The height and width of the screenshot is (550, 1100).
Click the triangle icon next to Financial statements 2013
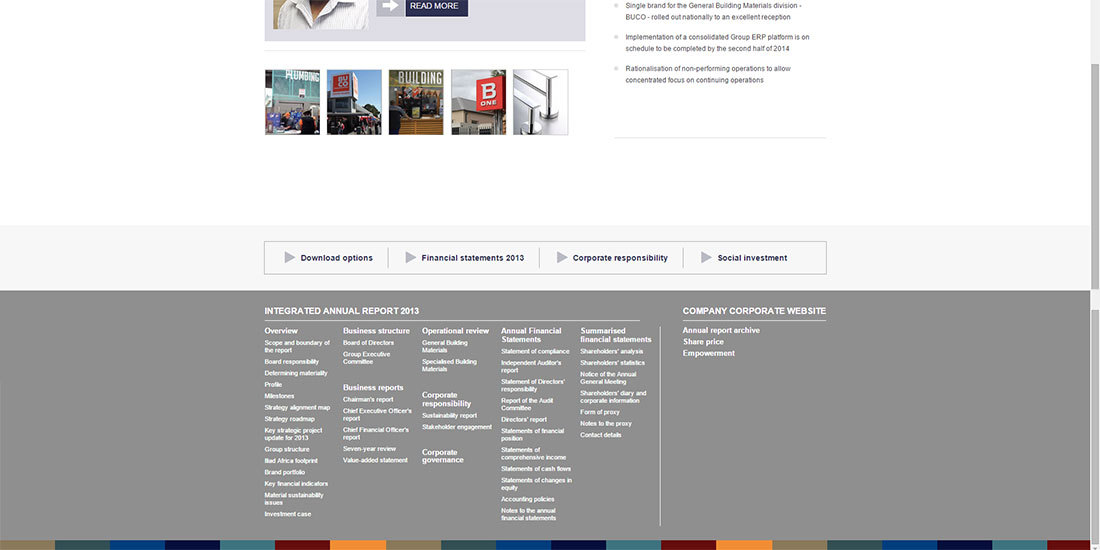tap(410, 257)
